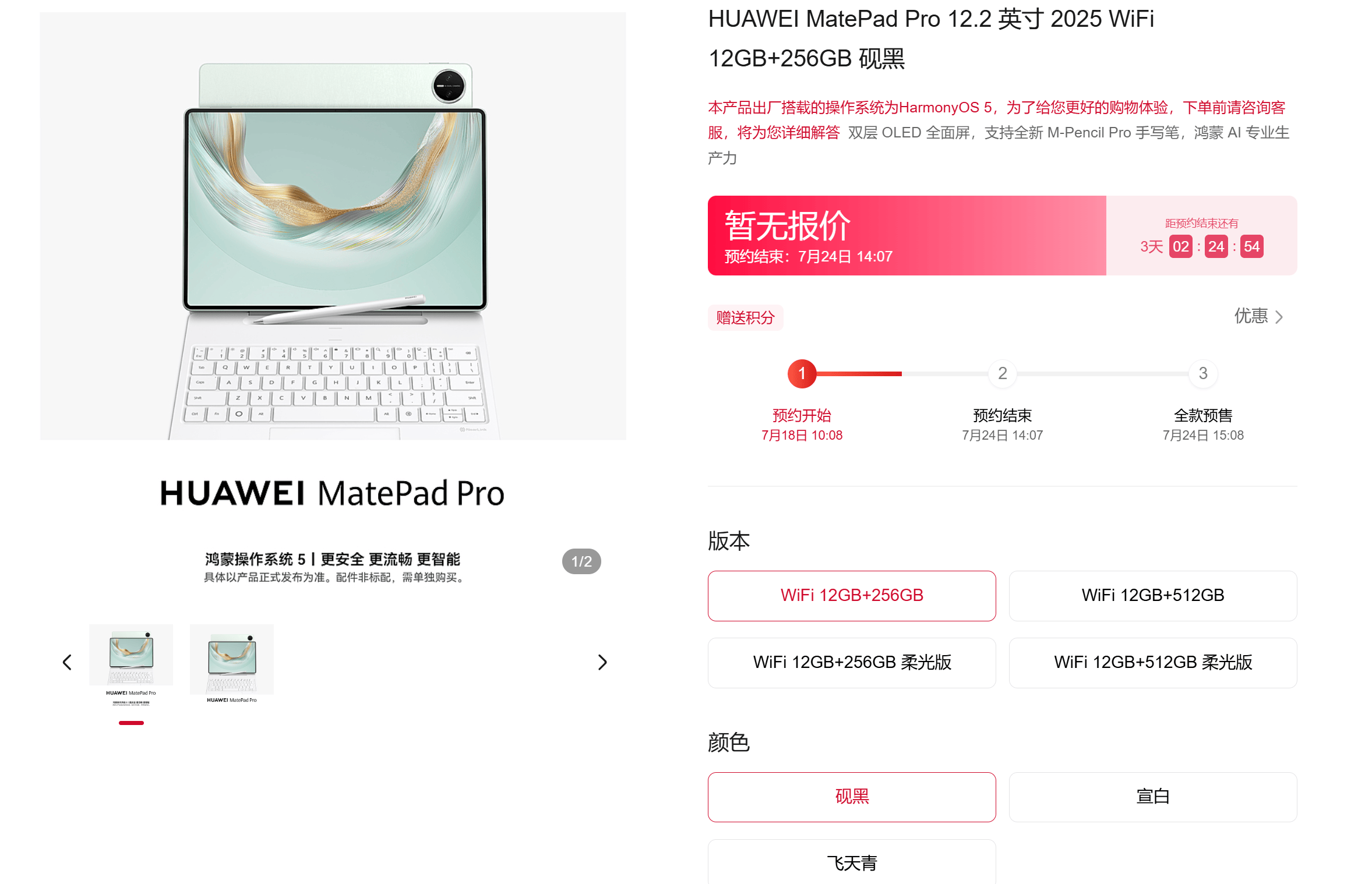Image resolution: width=1372 pixels, height=884 pixels.
Task: Click the 暂无报价 price banner
Action: [x=907, y=235]
